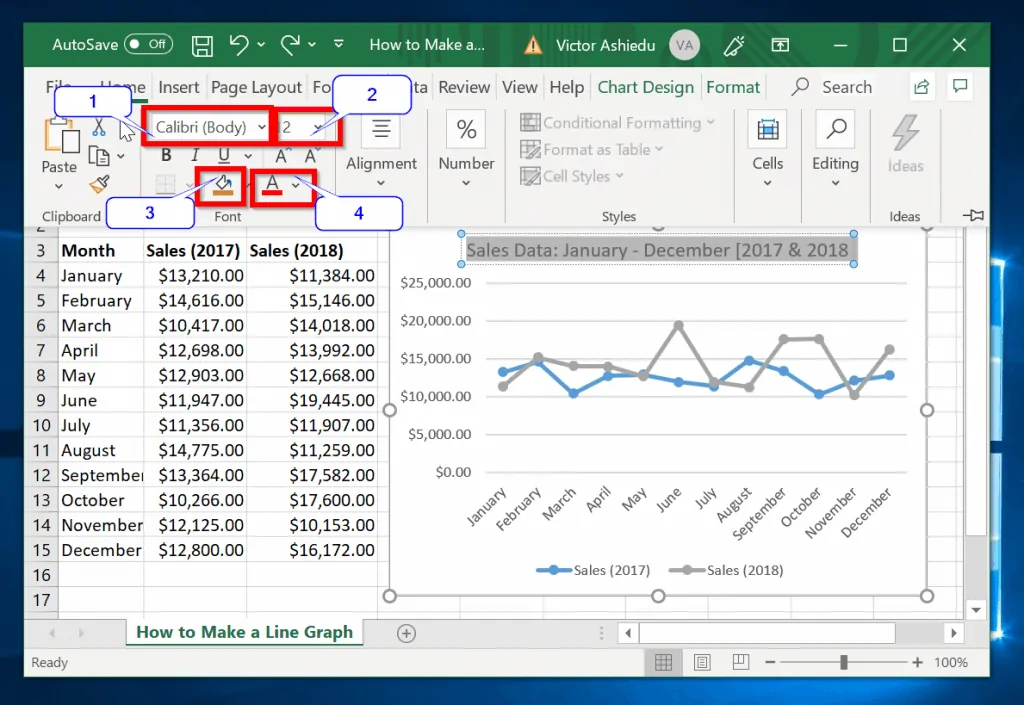Screen dimensions: 1024x705
Task: Expand the Paste options dropdown arrow
Action: pos(59,186)
